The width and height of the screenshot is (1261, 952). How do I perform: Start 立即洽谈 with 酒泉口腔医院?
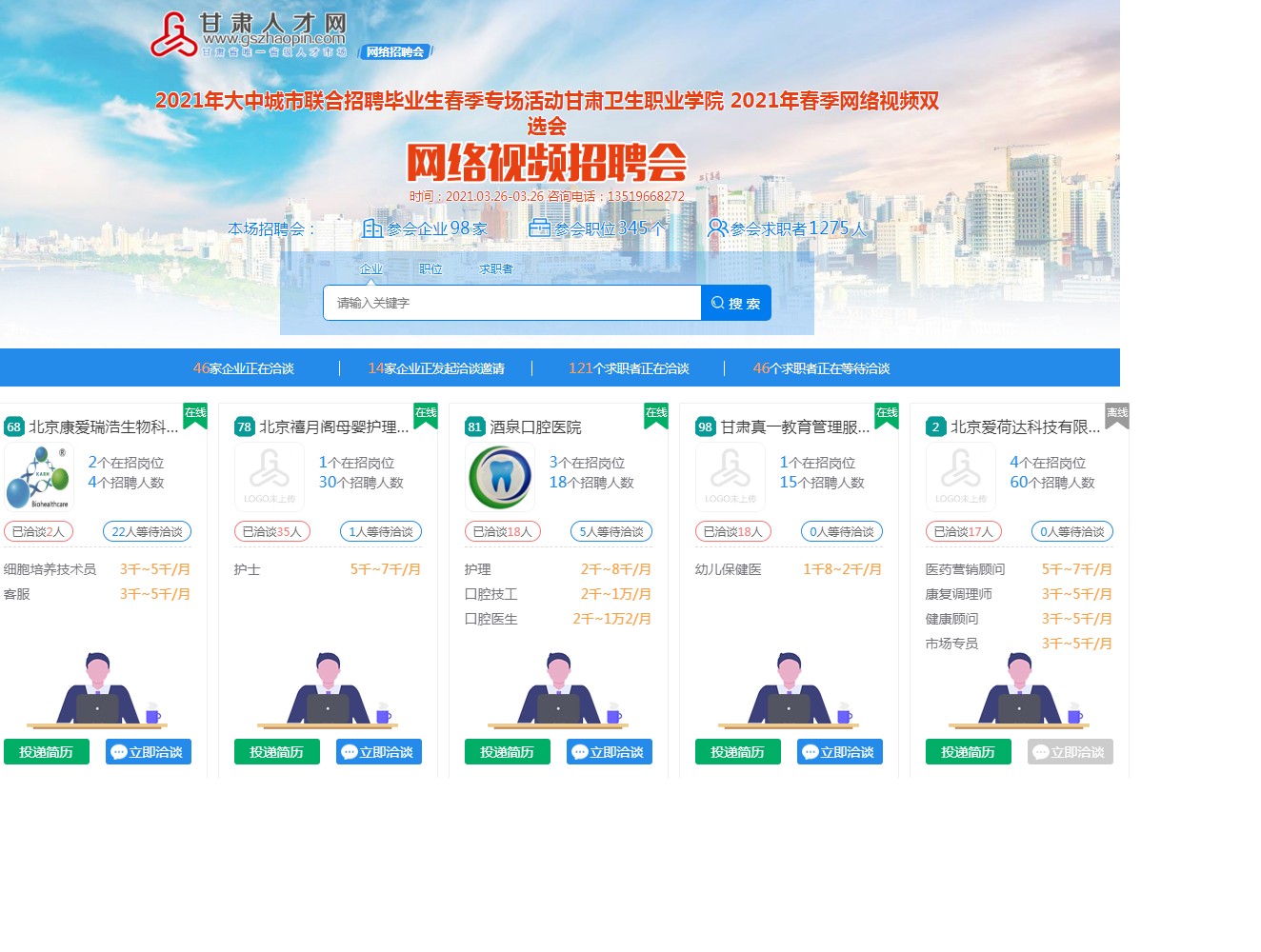609,752
